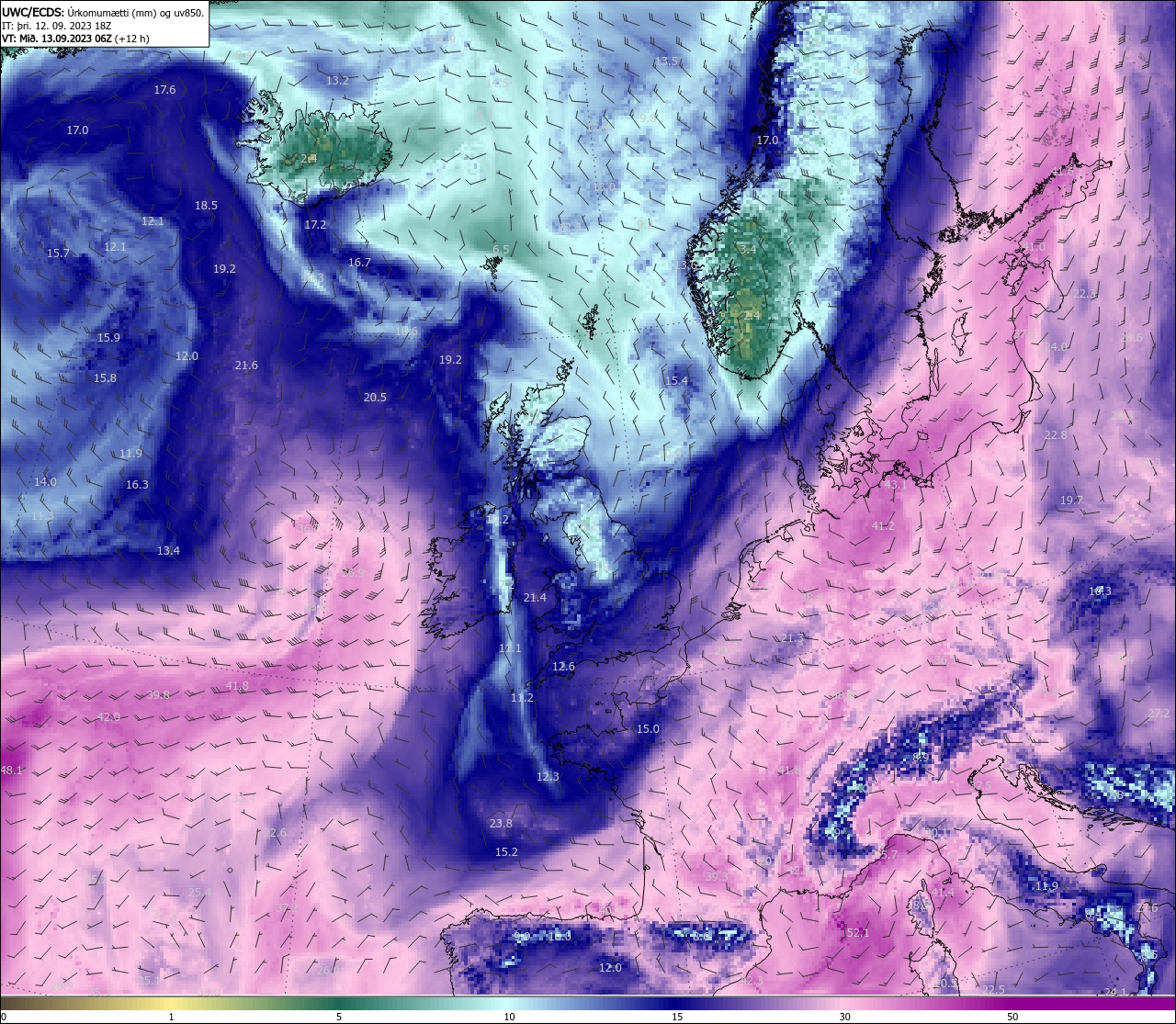
Task: Click the 16.3 value label
Action: [x=137, y=485]
